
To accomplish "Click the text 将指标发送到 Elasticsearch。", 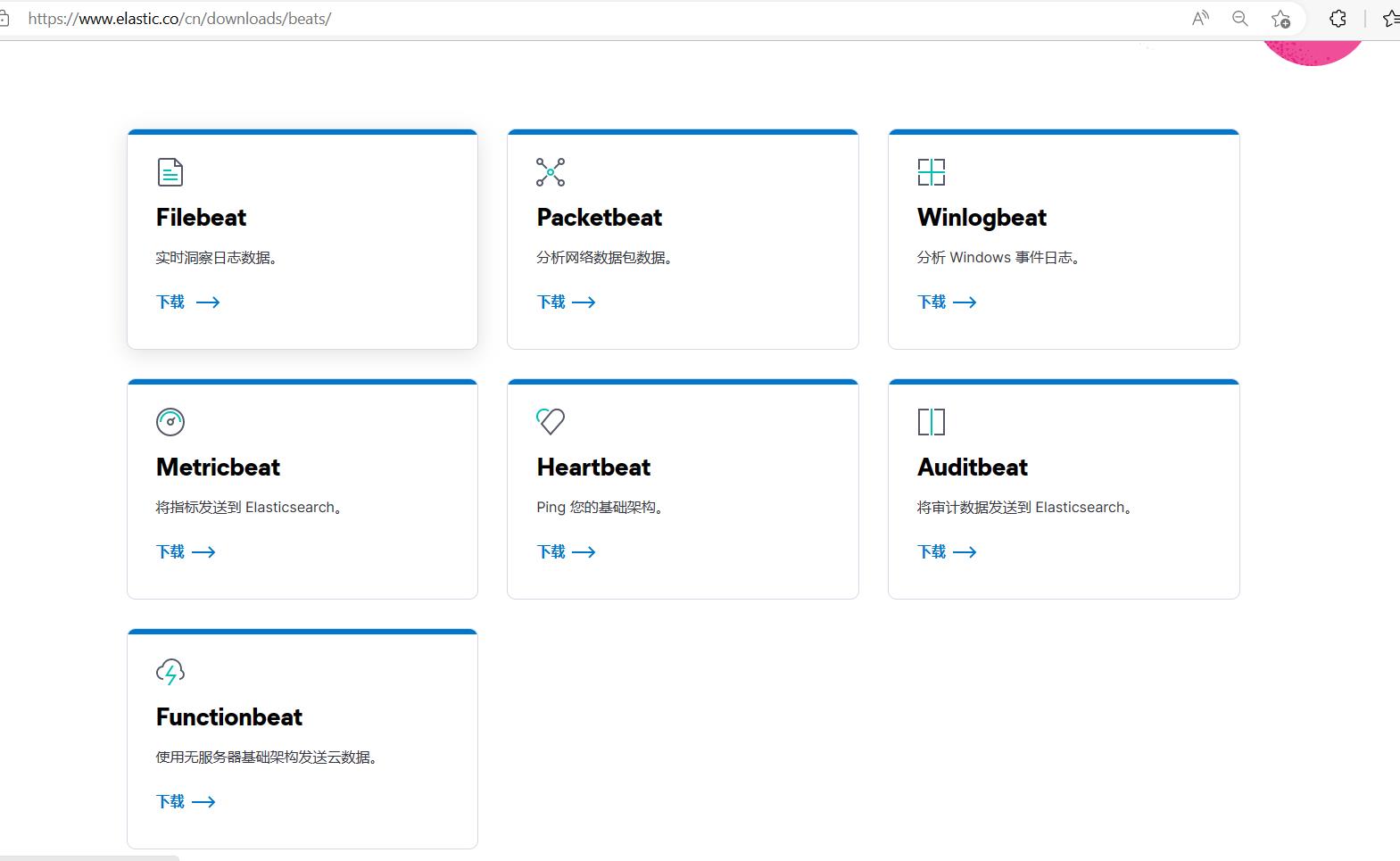I will [250, 508].
